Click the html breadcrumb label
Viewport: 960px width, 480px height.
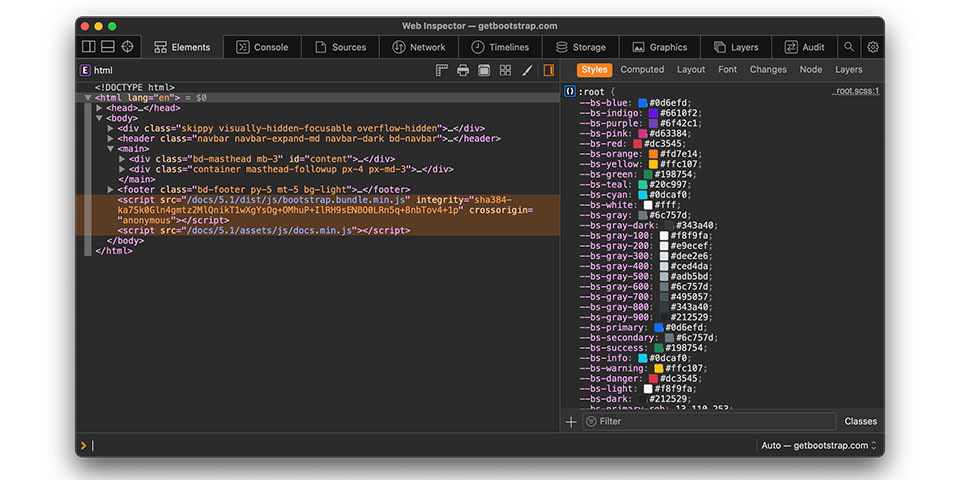coord(103,70)
